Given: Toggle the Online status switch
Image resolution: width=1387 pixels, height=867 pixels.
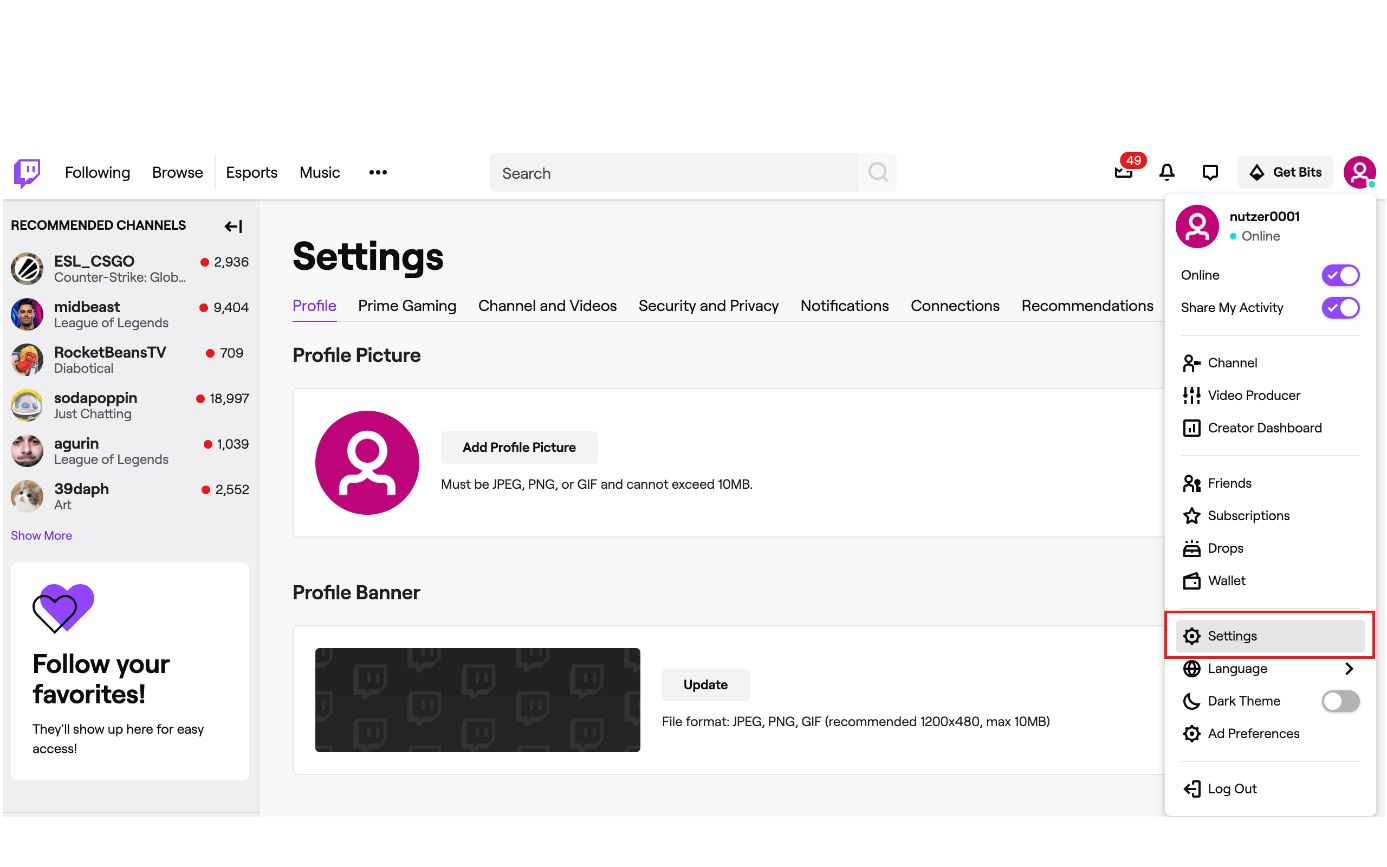Looking at the screenshot, I should click(1341, 275).
